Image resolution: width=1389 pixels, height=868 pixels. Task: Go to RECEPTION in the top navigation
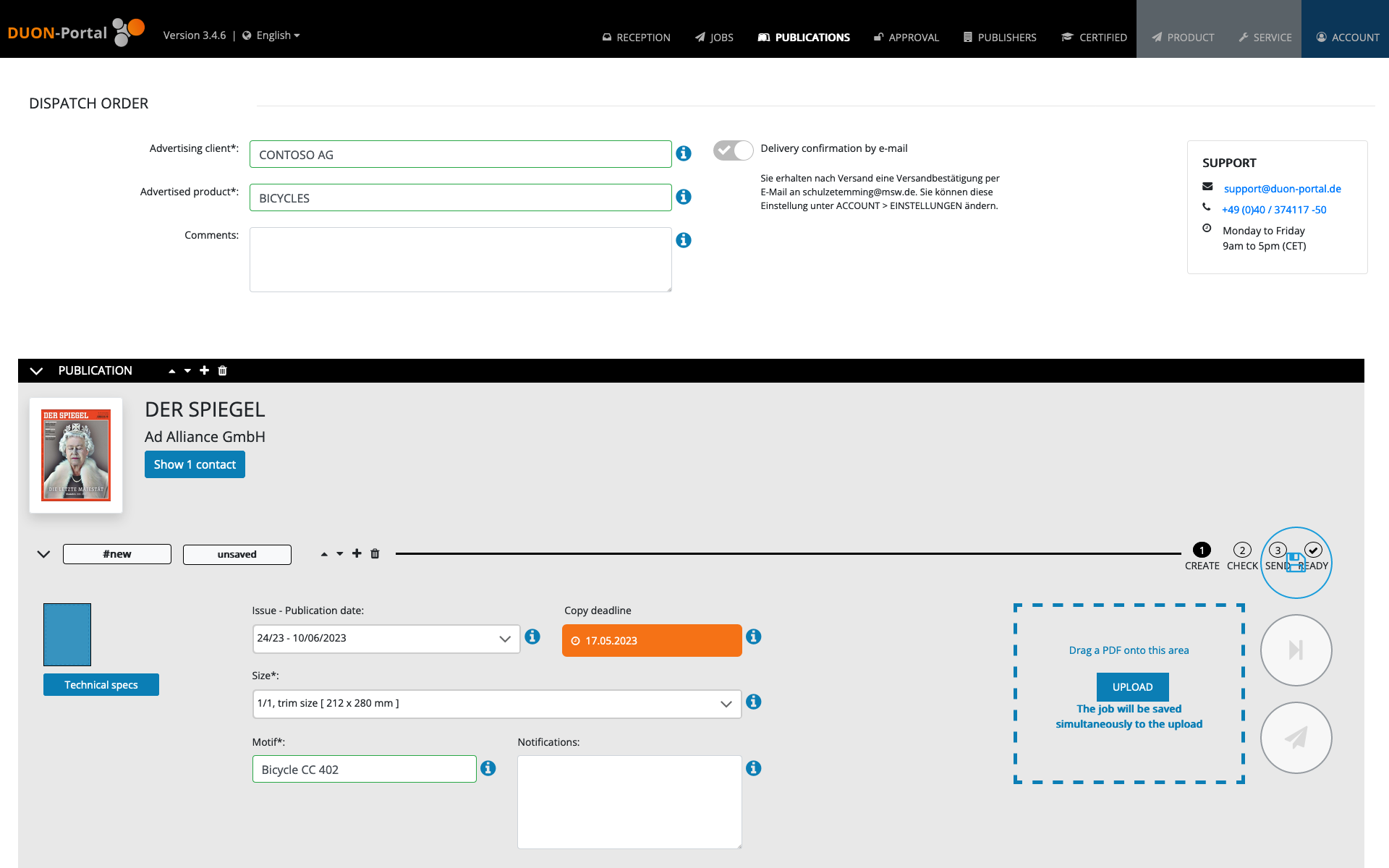pyautogui.click(x=637, y=37)
